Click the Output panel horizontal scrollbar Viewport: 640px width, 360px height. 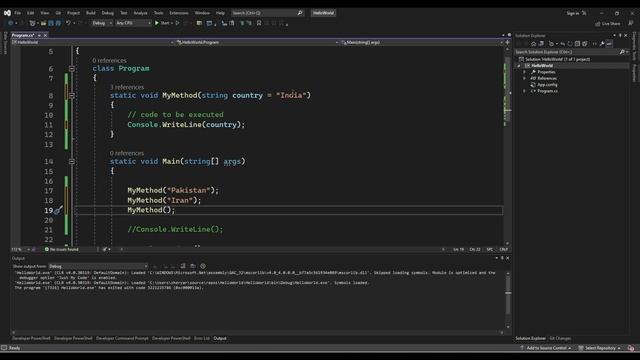pyautogui.click(x=257, y=332)
